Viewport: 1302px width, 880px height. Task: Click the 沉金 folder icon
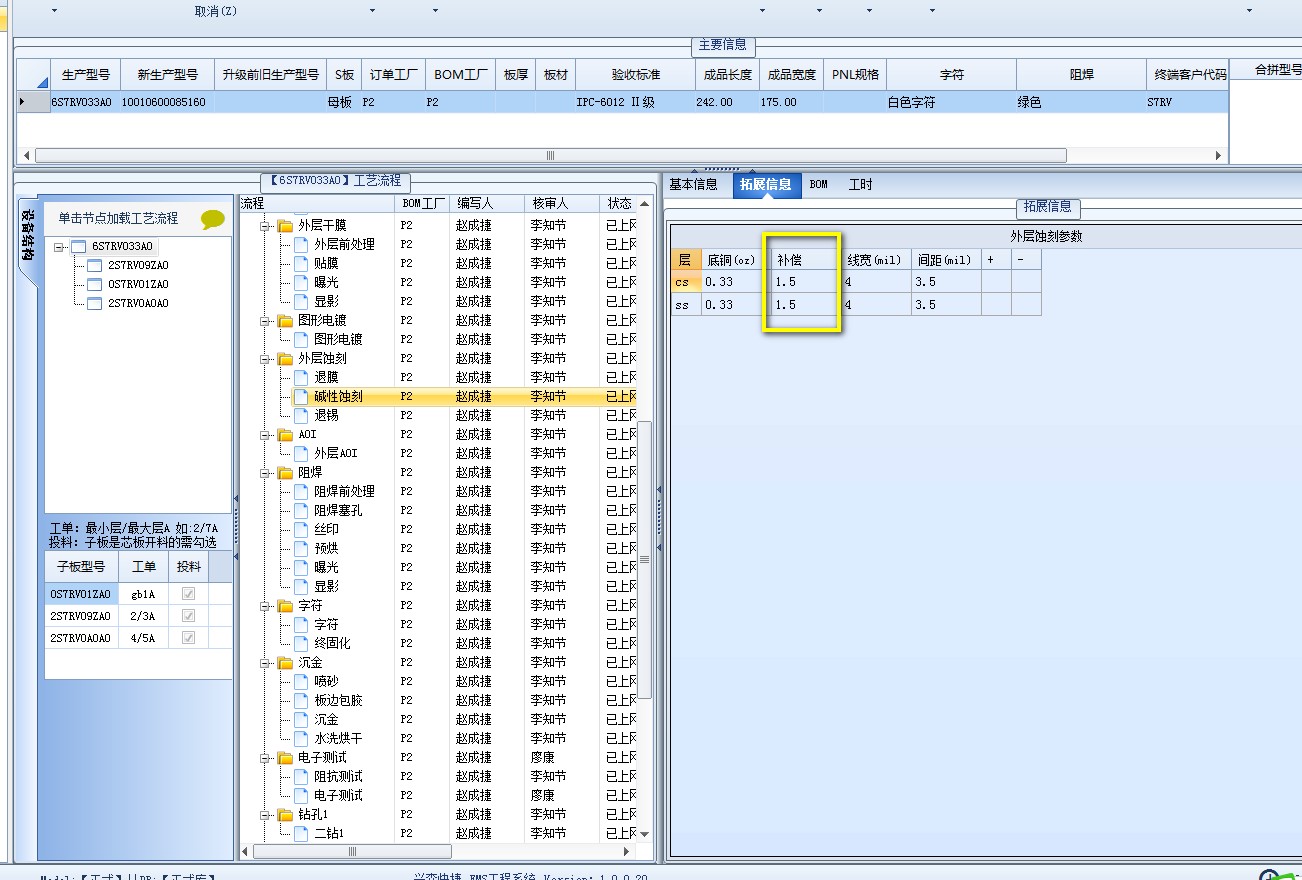click(285, 662)
